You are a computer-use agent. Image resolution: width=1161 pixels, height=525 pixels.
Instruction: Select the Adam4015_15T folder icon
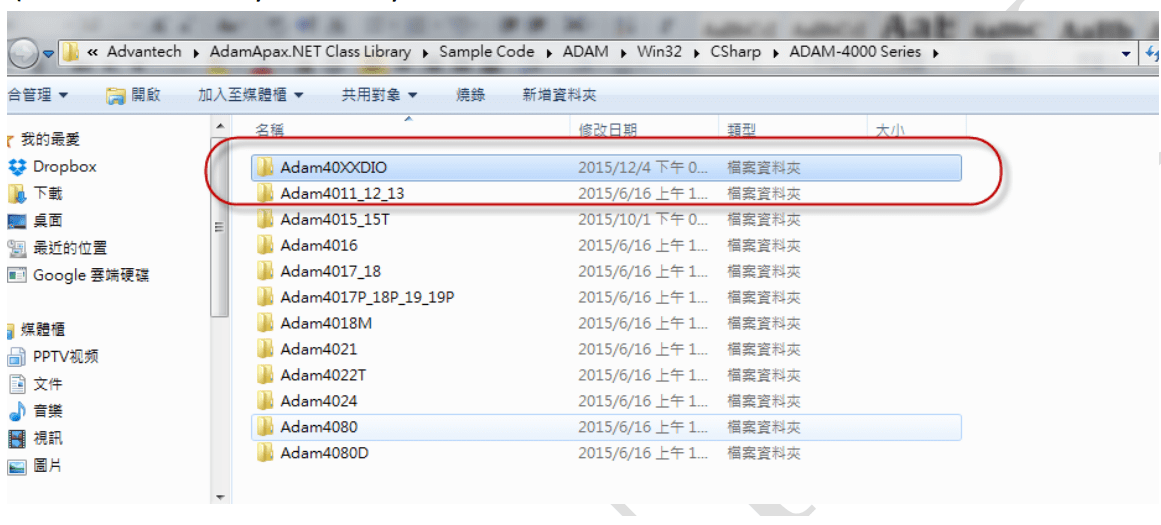coord(265,220)
